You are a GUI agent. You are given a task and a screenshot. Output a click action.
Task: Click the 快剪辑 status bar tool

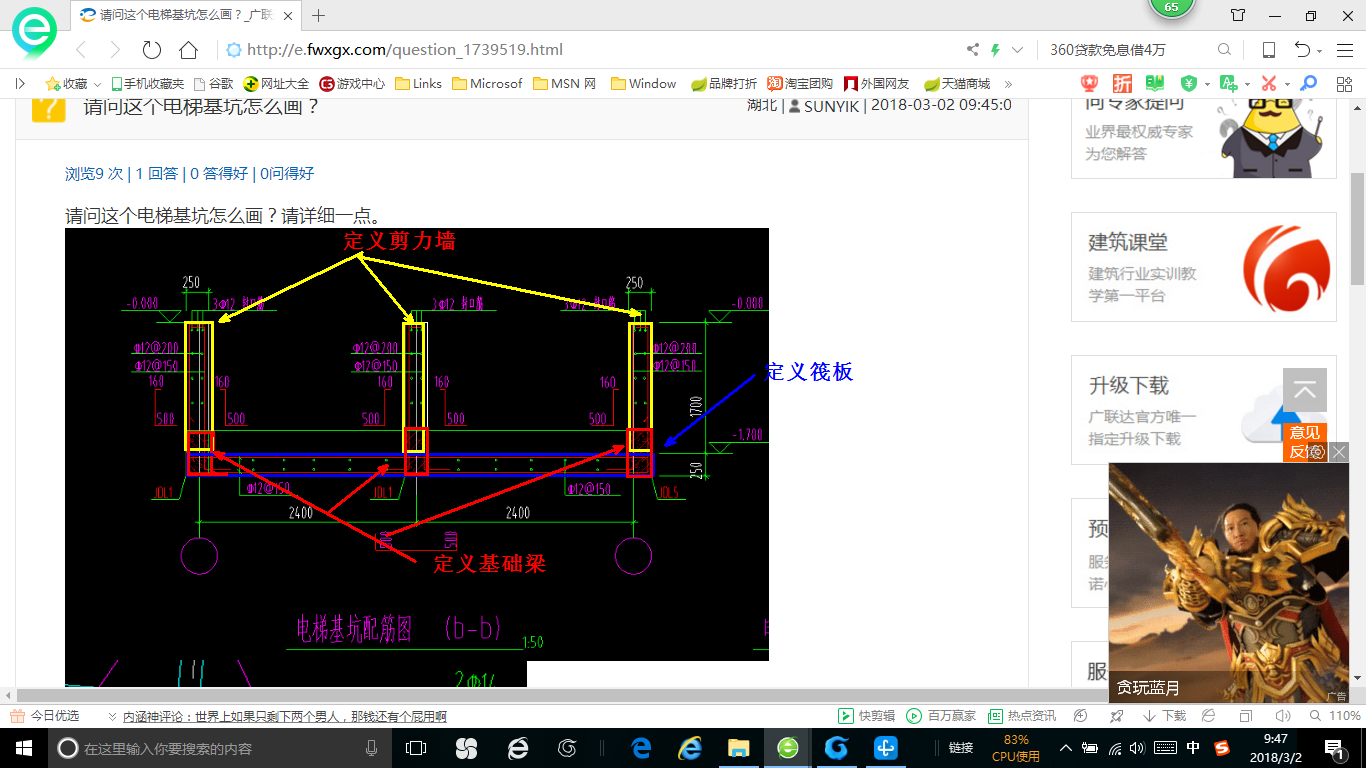(866, 716)
